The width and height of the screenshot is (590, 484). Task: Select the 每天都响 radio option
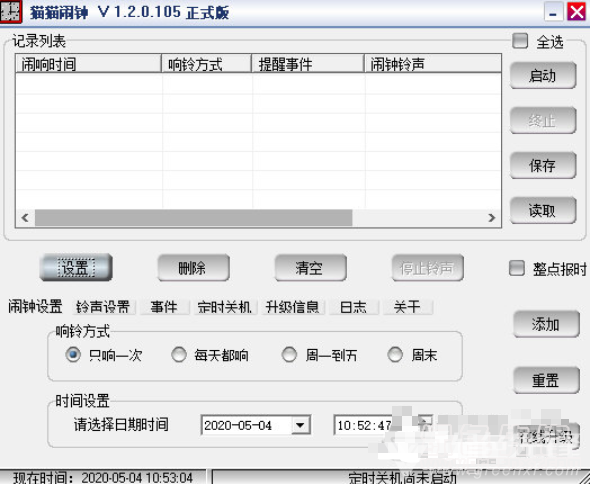(x=179, y=354)
